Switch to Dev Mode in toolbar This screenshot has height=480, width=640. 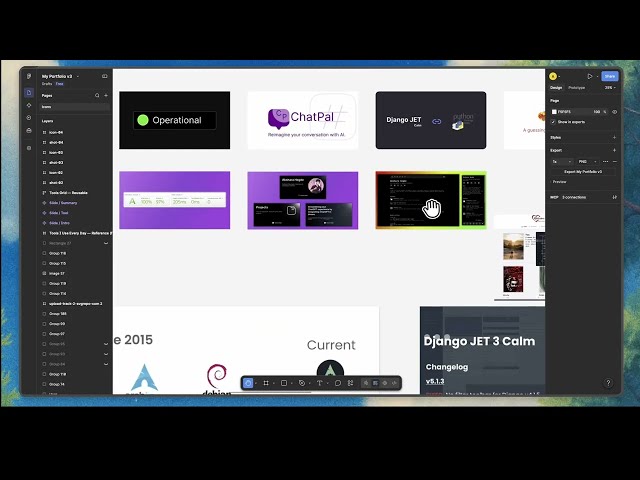click(x=394, y=383)
